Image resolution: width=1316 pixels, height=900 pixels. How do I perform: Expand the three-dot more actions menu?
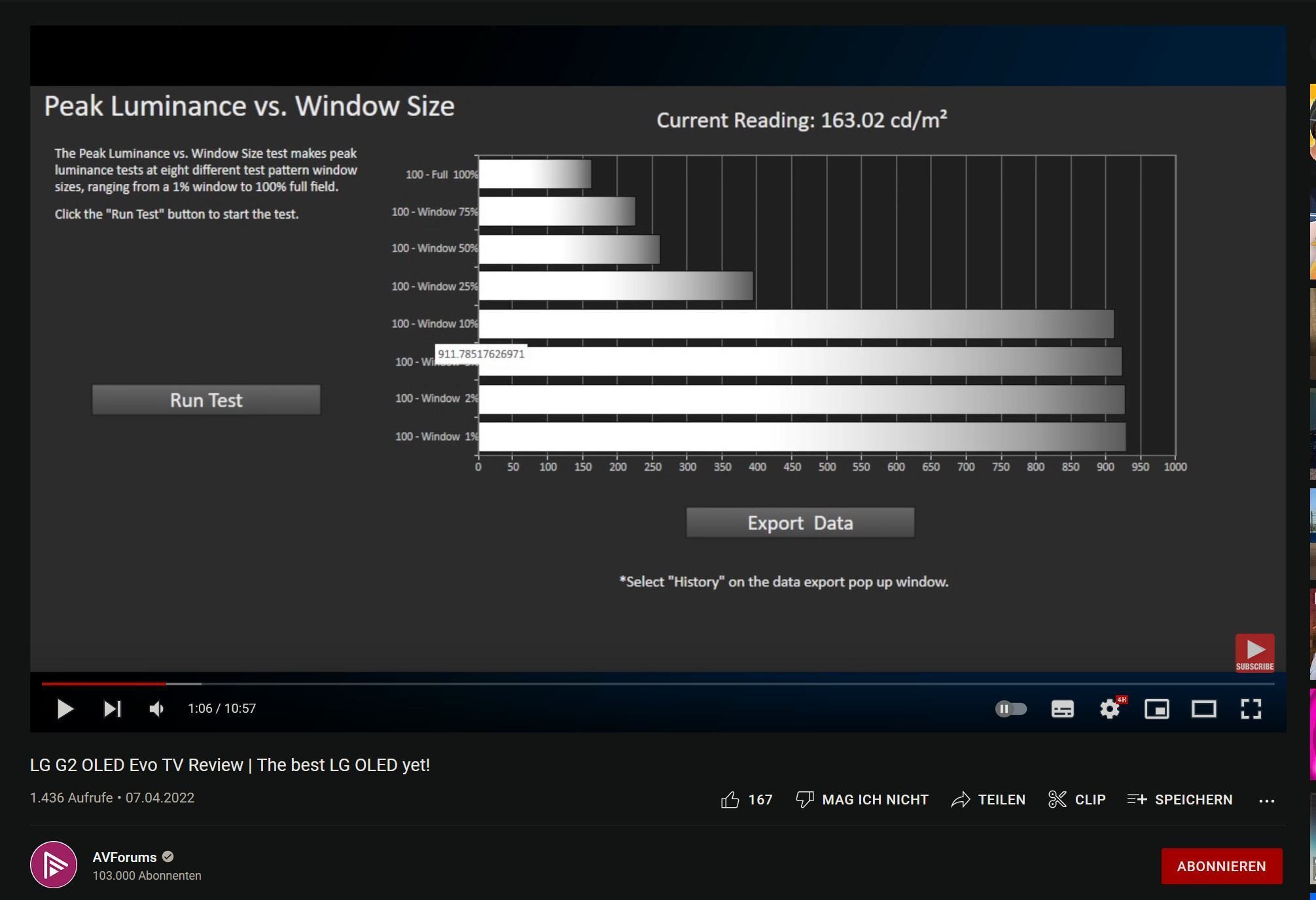click(x=1266, y=801)
